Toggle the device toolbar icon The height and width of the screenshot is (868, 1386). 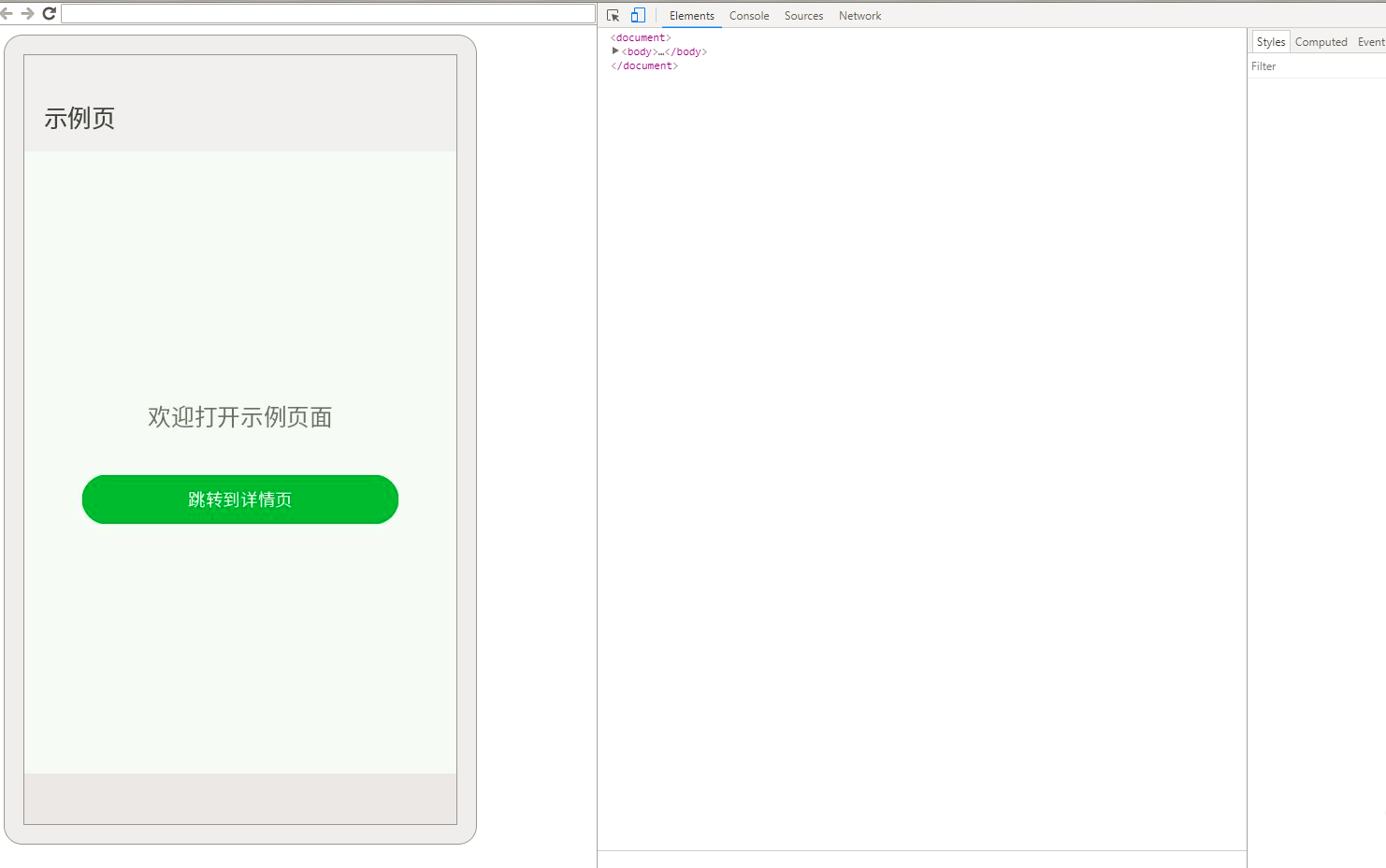[x=638, y=15]
